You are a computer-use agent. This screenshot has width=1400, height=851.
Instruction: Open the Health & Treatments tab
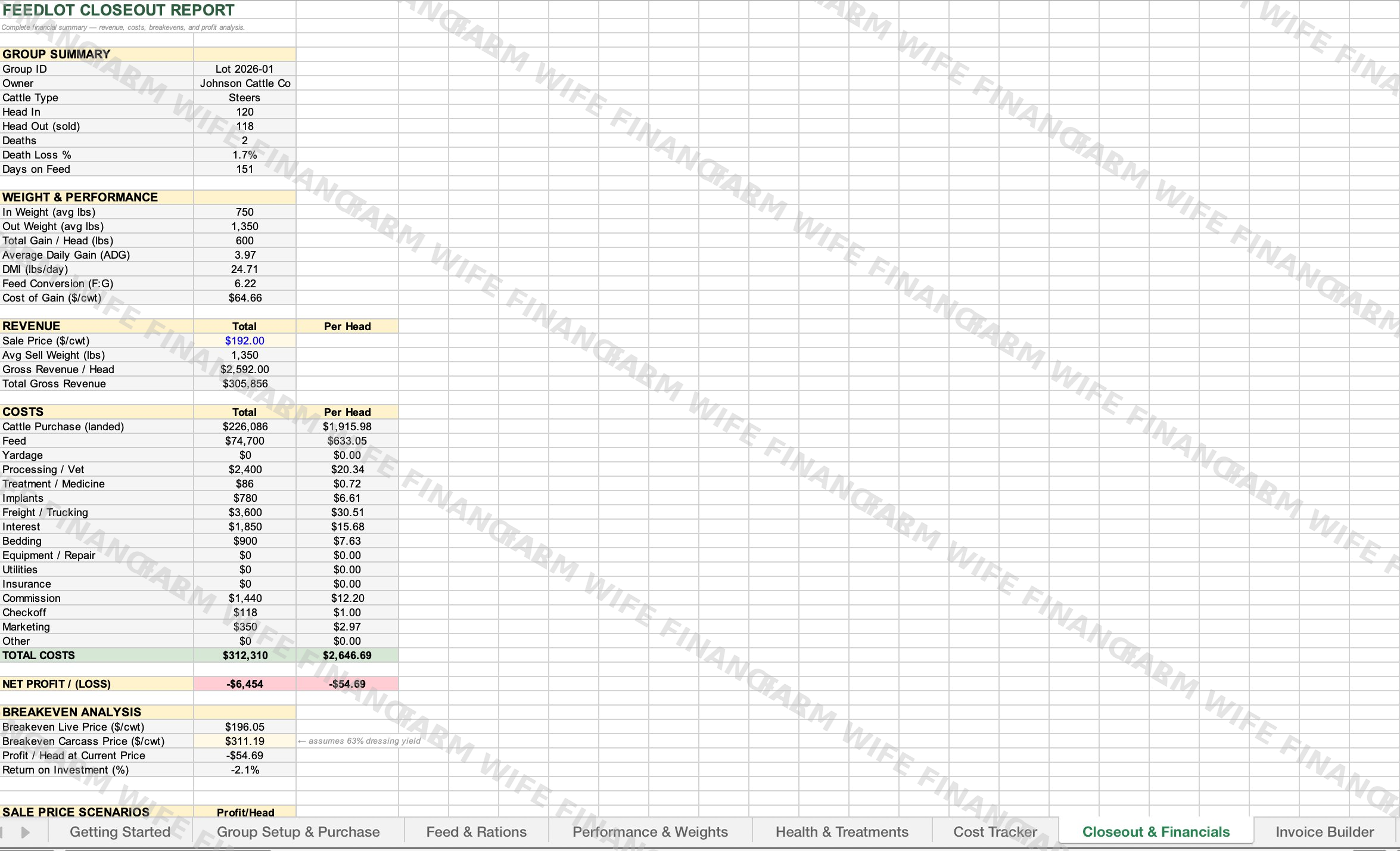[842, 831]
